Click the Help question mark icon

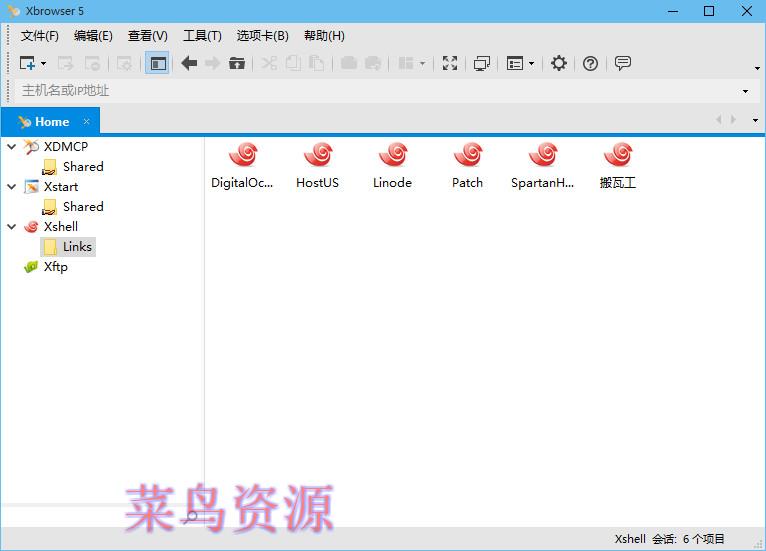[x=590, y=64]
